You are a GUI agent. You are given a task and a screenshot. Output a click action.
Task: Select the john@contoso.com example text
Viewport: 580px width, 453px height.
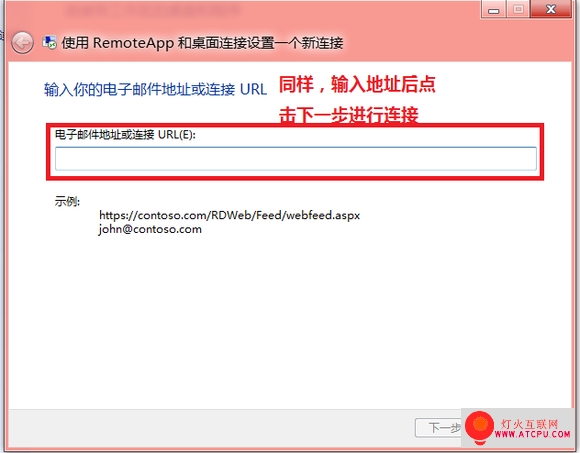[150, 229]
